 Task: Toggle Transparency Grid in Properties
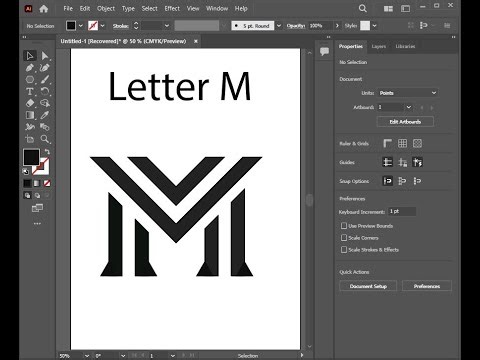pyautogui.click(x=417, y=143)
